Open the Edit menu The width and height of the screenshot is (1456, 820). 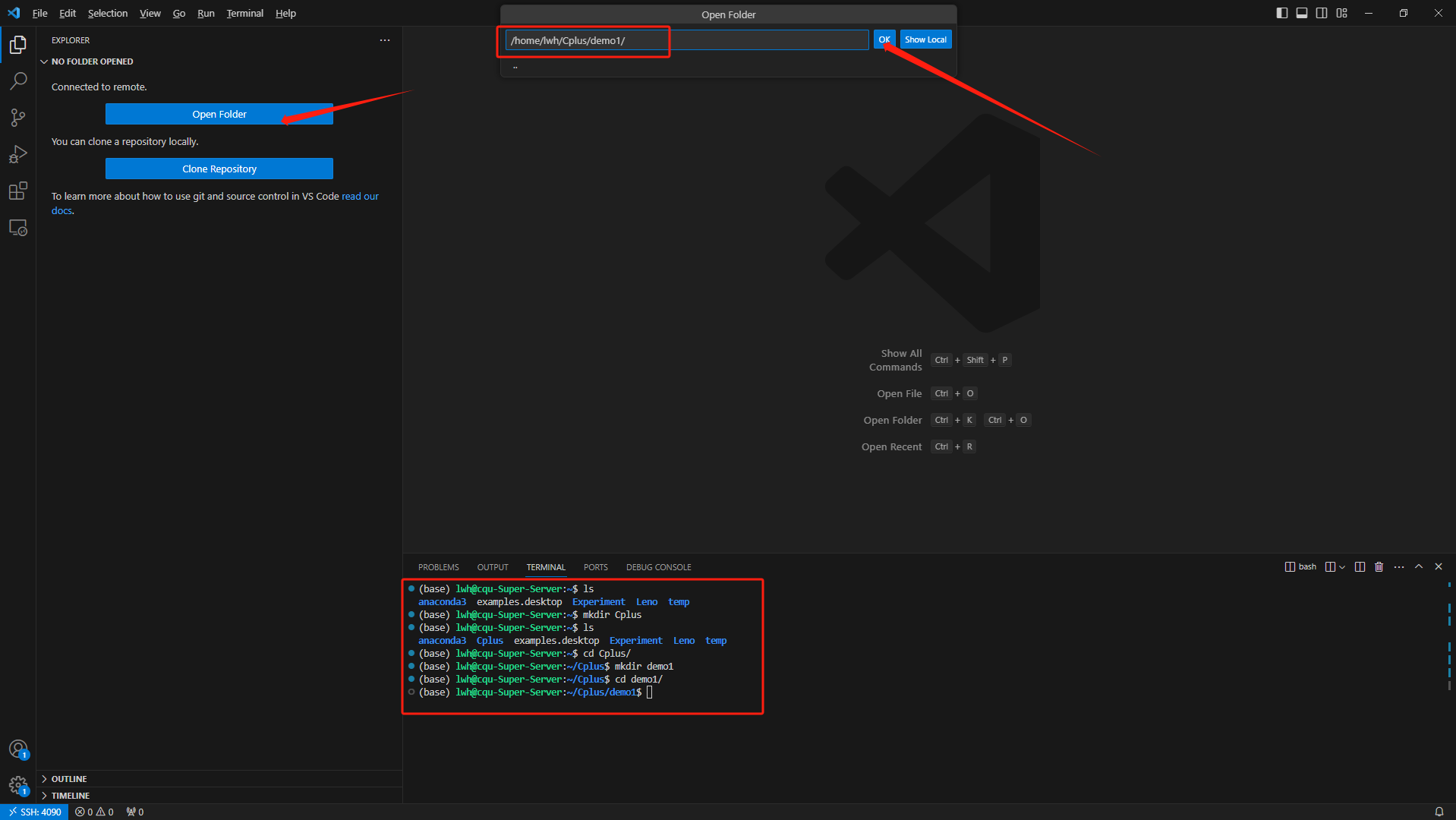[x=68, y=13]
